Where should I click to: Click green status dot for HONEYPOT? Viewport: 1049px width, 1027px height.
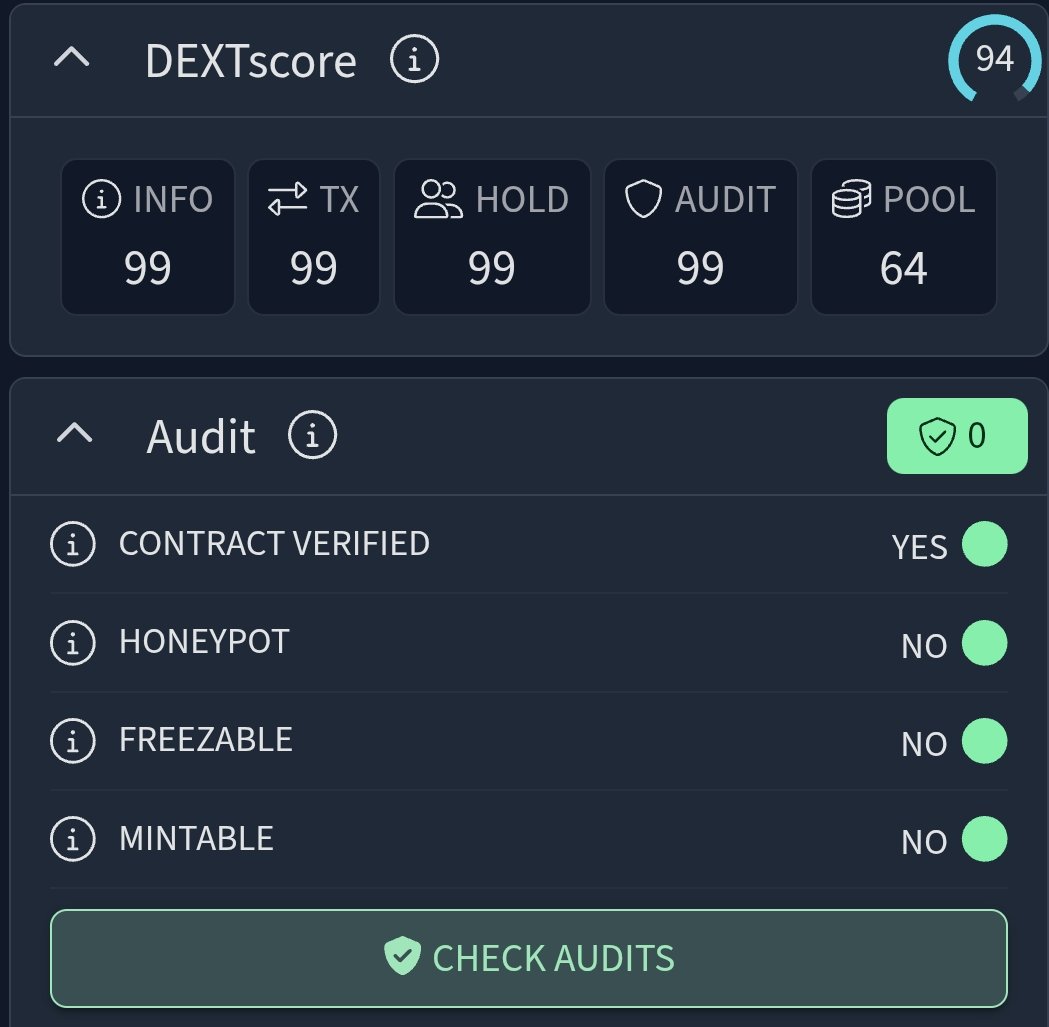(x=984, y=643)
